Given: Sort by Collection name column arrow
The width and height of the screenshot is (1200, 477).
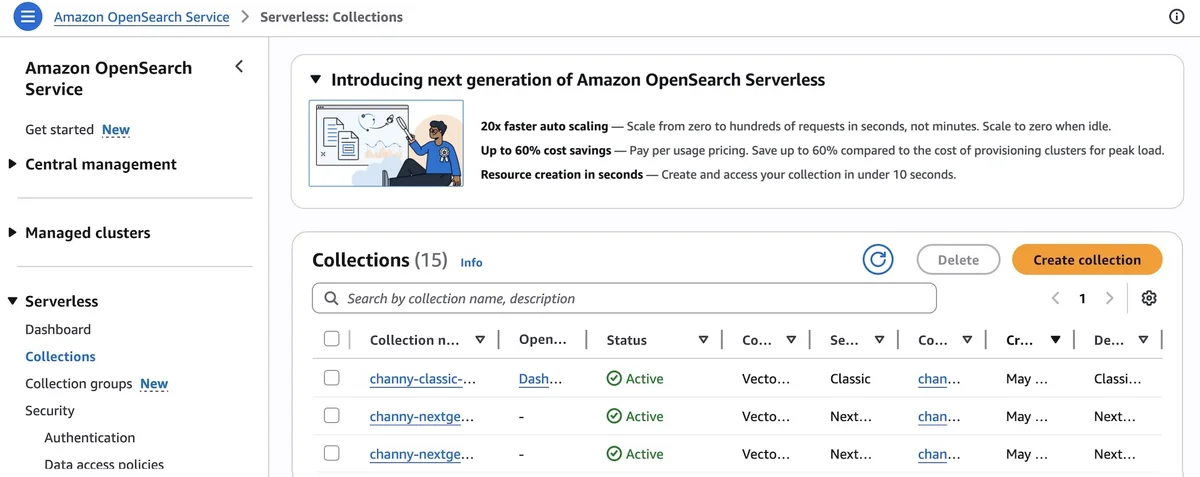Looking at the screenshot, I should pyautogui.click(x=480, y=340).
